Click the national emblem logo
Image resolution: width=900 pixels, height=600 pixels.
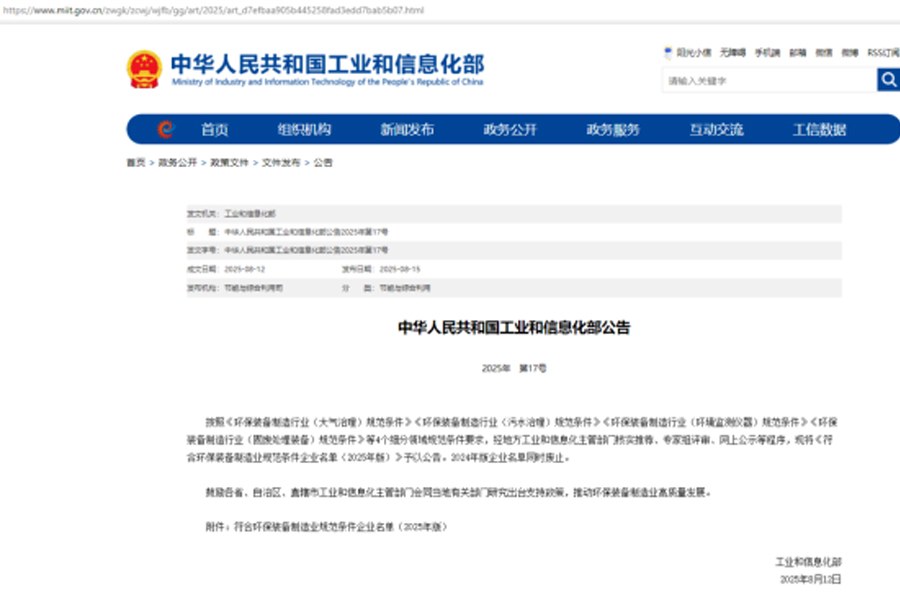click(x=144, y=69)
